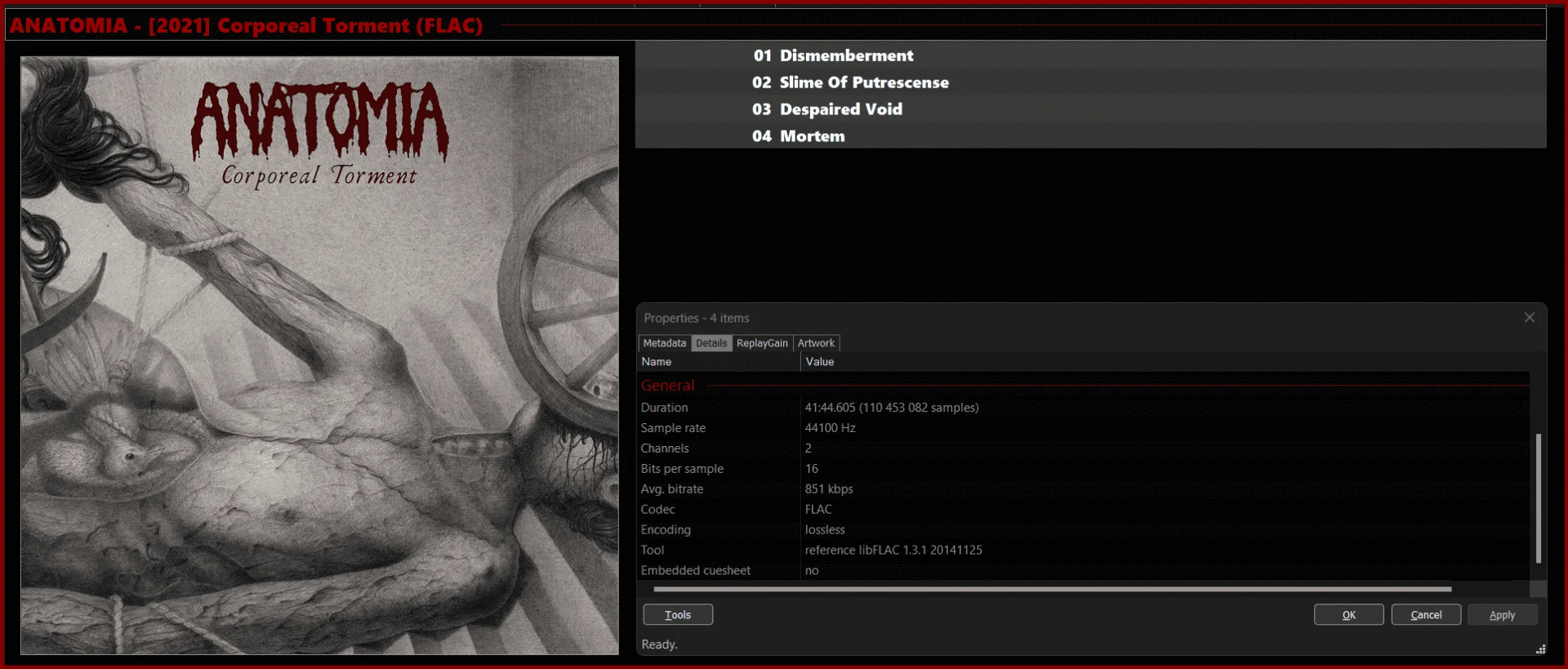Click the vertical scrollbar in Properties list
The image size is (1568, 669).
tap(1538, 498)
